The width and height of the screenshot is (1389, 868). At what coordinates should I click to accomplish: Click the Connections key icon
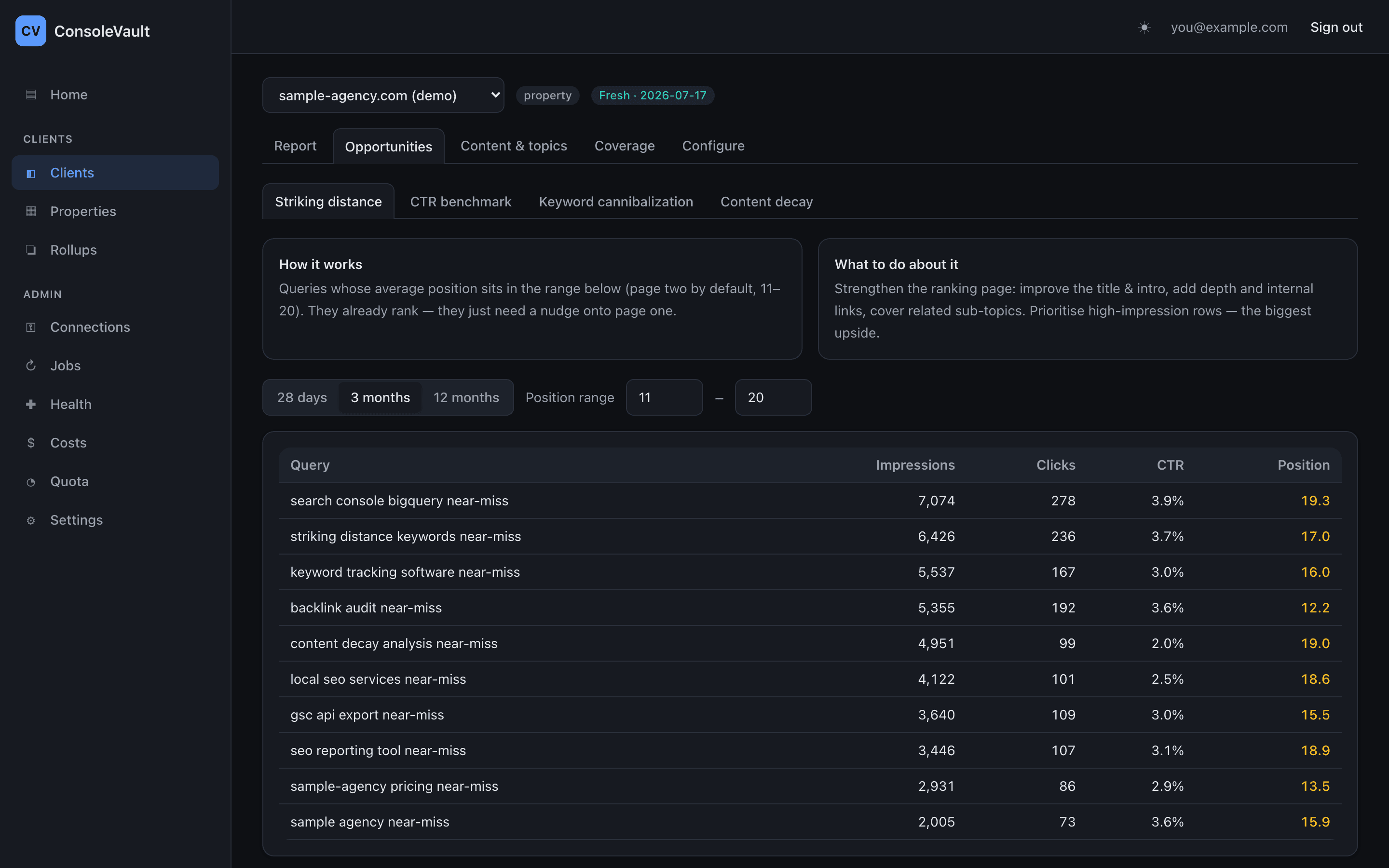tap(31, 327)
